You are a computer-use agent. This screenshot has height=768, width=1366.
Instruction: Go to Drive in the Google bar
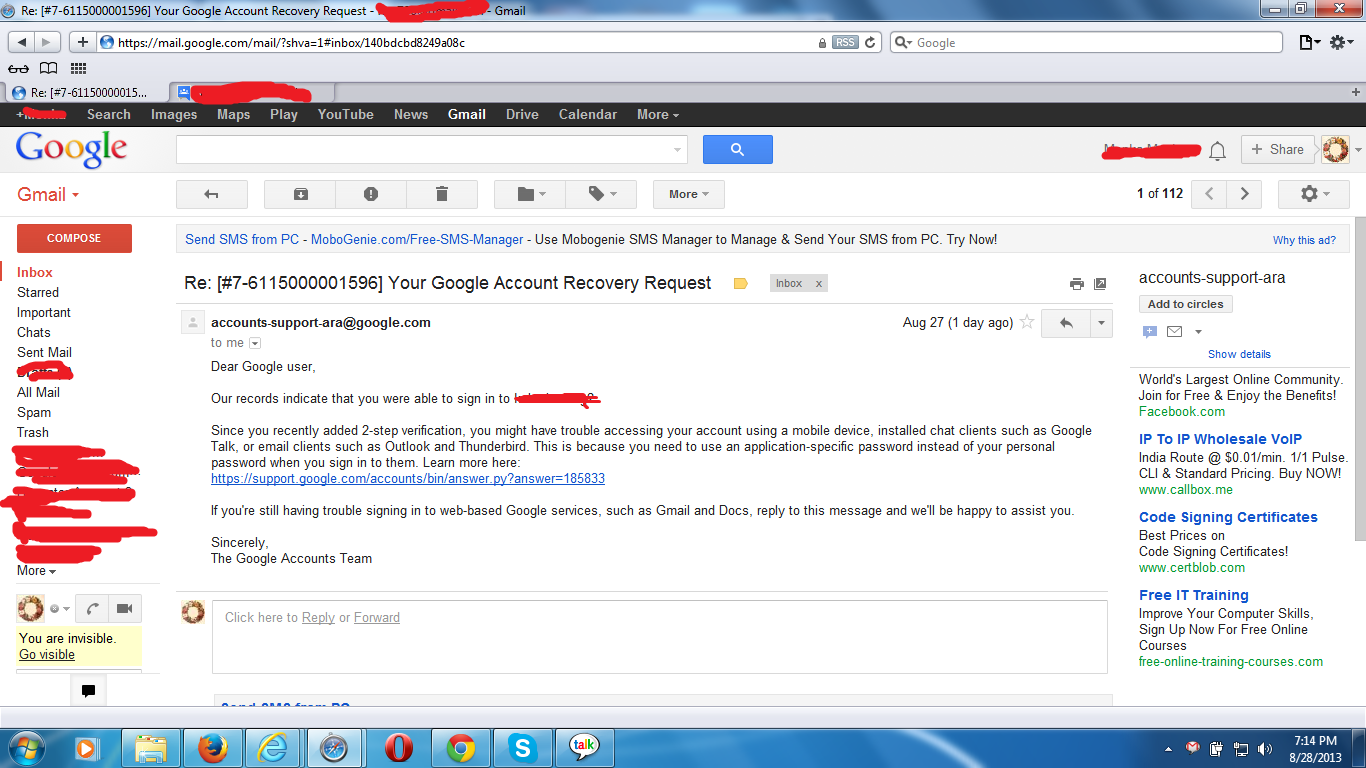(522, 115)
